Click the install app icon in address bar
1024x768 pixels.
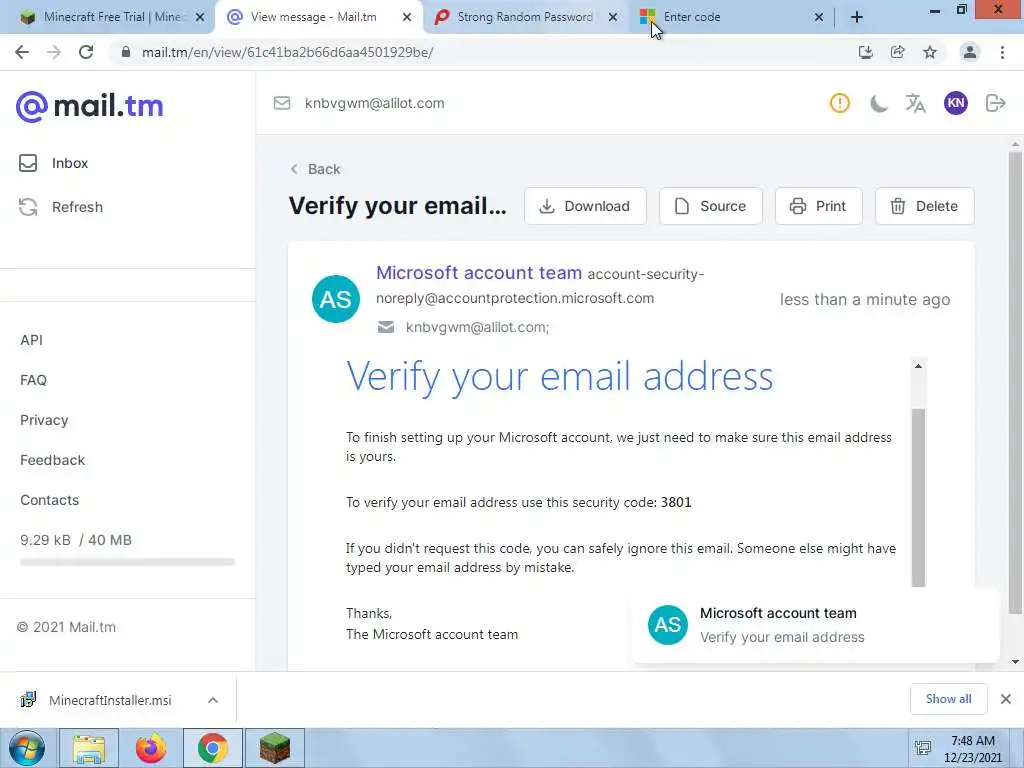[x=866, y=52]
